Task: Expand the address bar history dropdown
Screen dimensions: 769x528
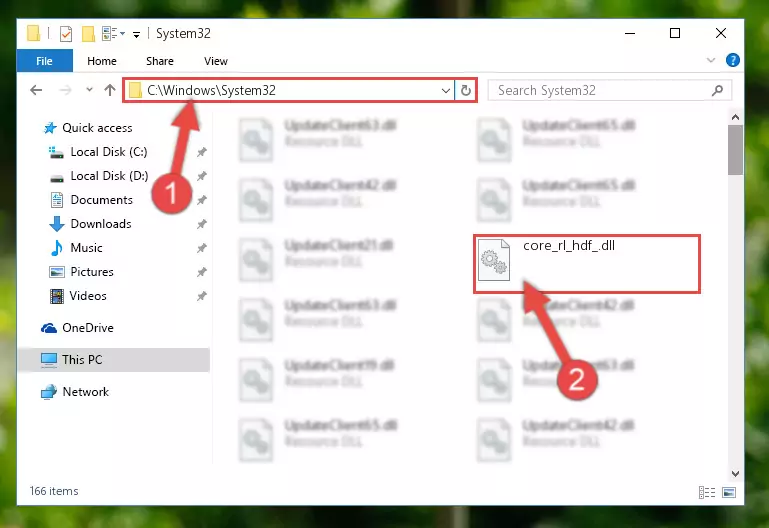Action: tap(445, 90)
